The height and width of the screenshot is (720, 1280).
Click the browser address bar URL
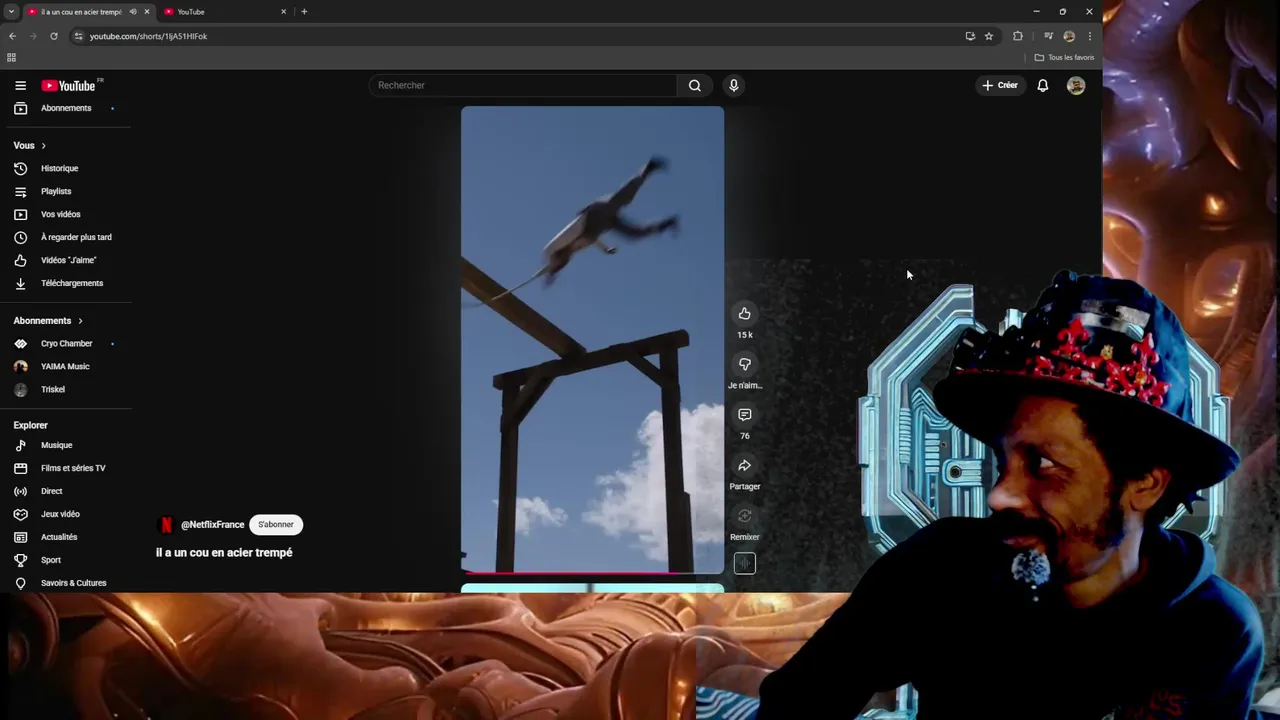(x=148, y=36)
